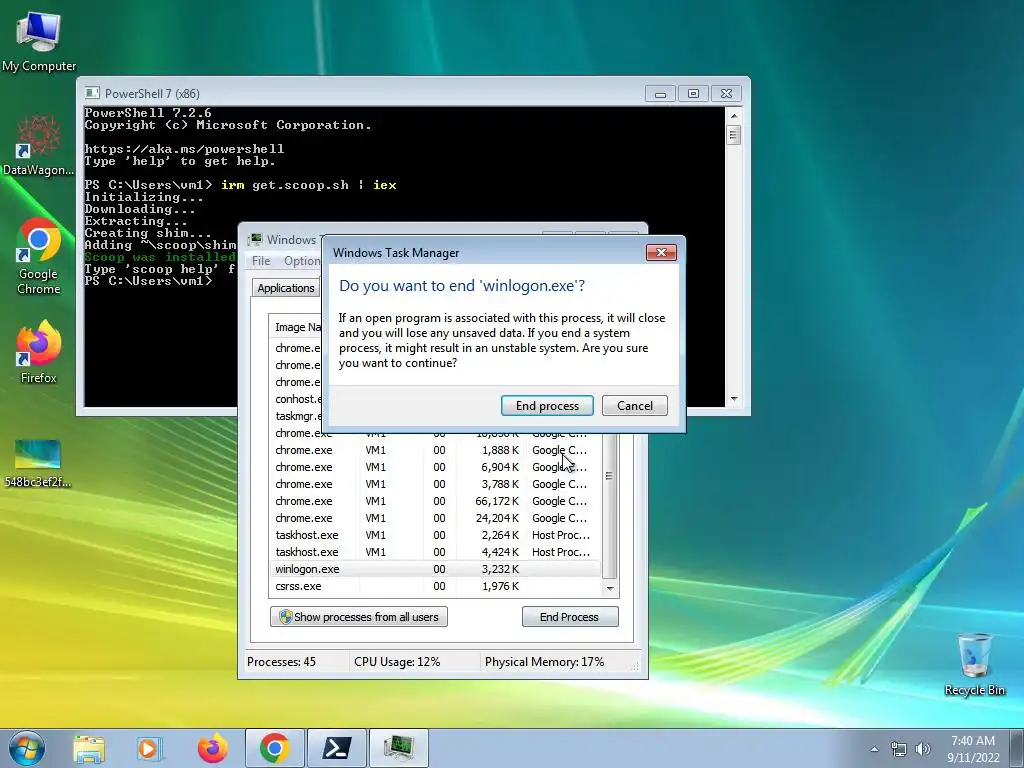This screenshot has width=1024, height=768.
Task: Open the taskbar clock and date
Action: pos(973,749)
